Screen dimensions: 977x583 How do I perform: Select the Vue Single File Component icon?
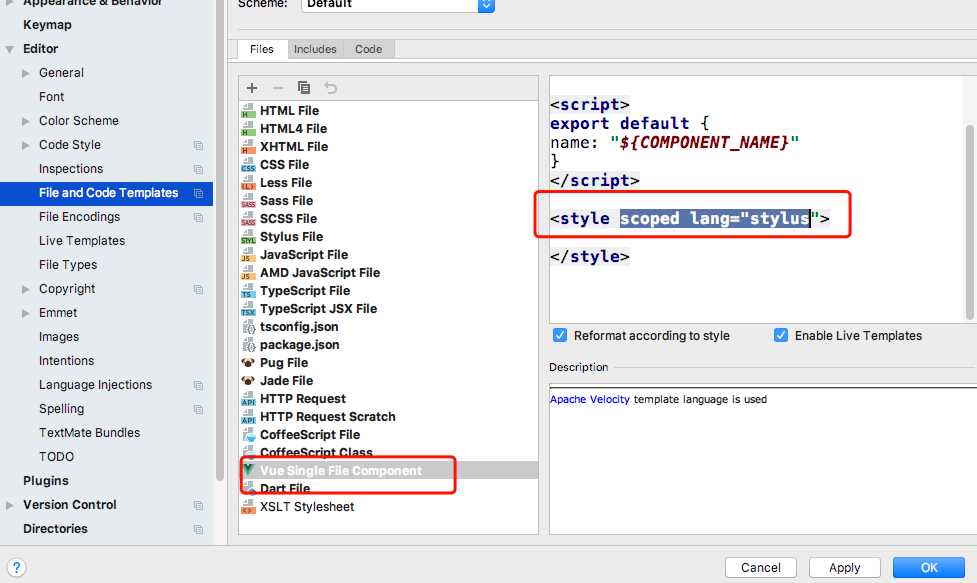coord(249,470)
